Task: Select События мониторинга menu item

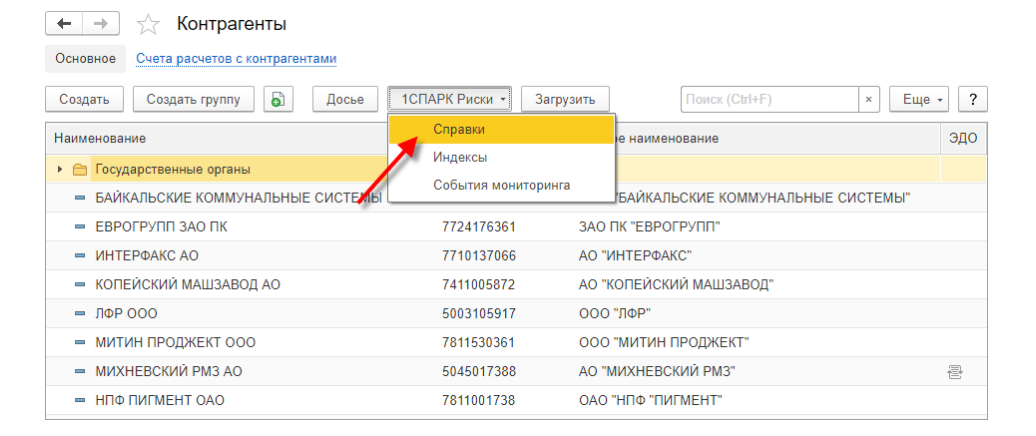Action: click(x=501, y=186)
